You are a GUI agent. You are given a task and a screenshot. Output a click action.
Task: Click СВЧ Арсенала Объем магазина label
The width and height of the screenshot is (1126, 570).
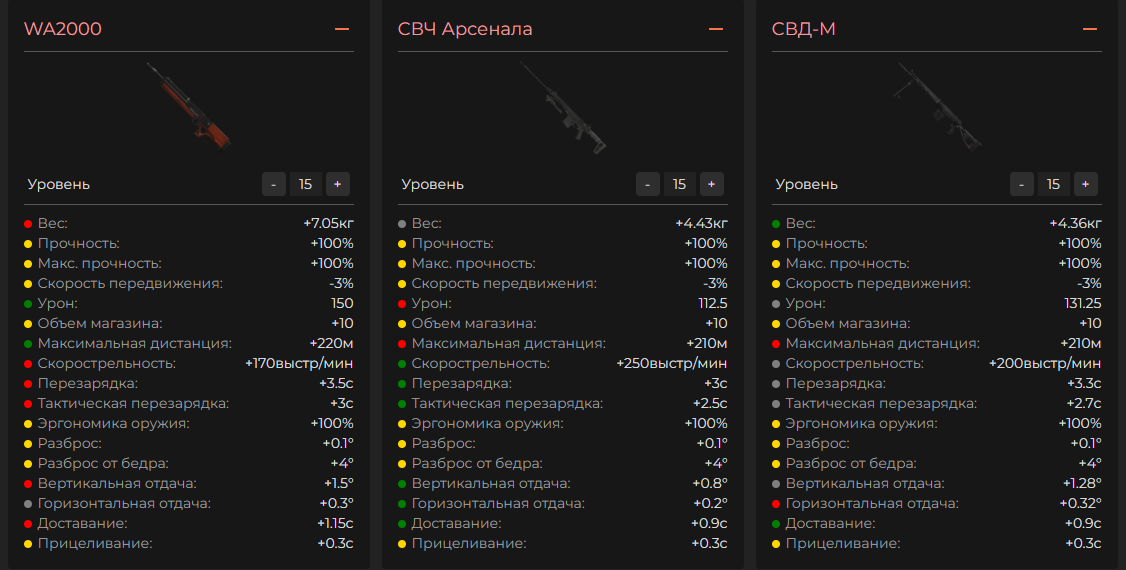click(474, 324)
